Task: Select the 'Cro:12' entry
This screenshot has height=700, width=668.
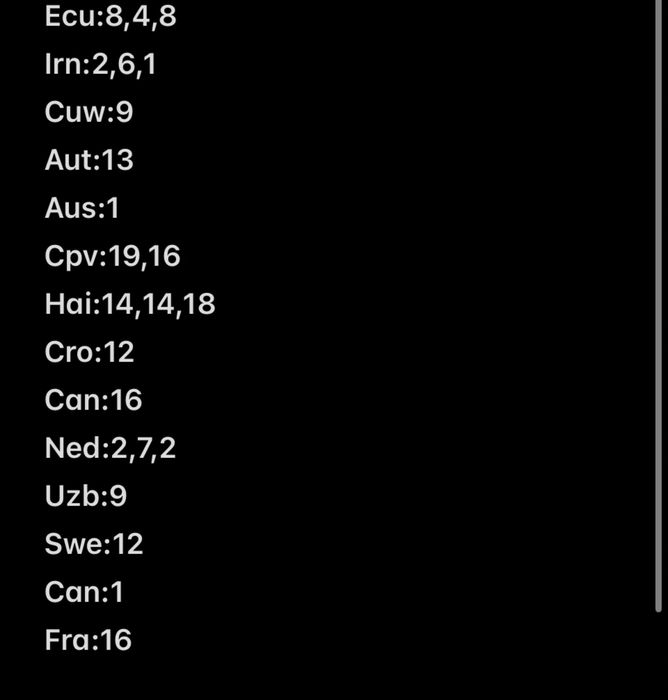Action: pyautogui.click(x=89, y=352)
